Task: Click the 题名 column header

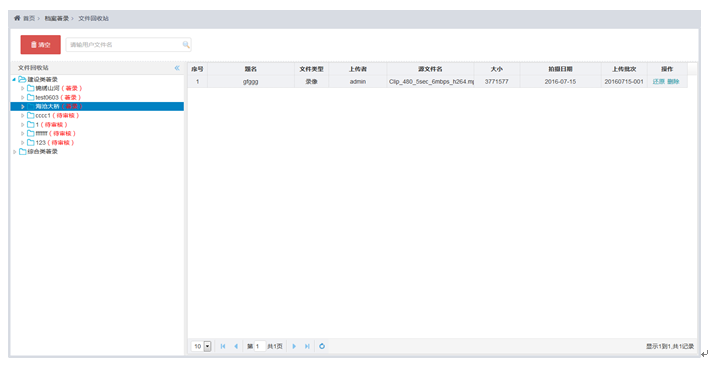Action: pyautogui.click(x=251, y=69)
